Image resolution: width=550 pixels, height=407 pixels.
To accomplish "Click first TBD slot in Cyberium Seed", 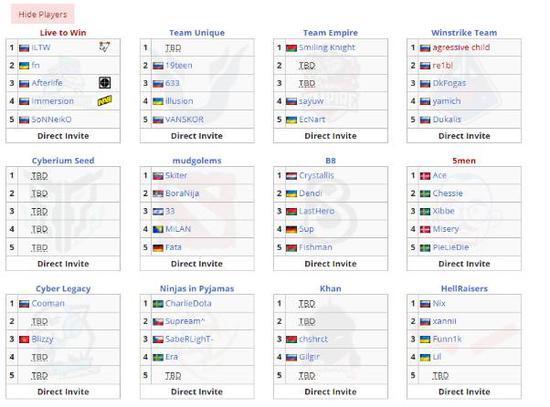I will coord(39,175).
